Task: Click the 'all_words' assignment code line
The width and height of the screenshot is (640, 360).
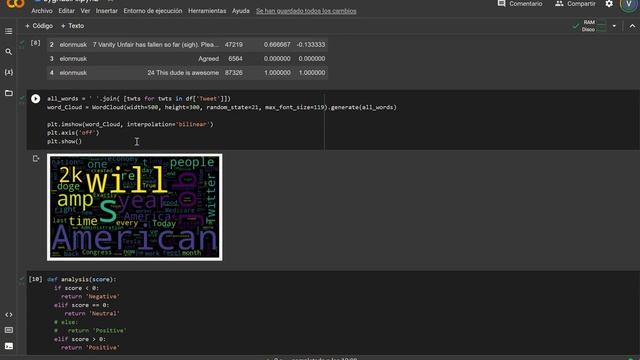Action: 139,99
